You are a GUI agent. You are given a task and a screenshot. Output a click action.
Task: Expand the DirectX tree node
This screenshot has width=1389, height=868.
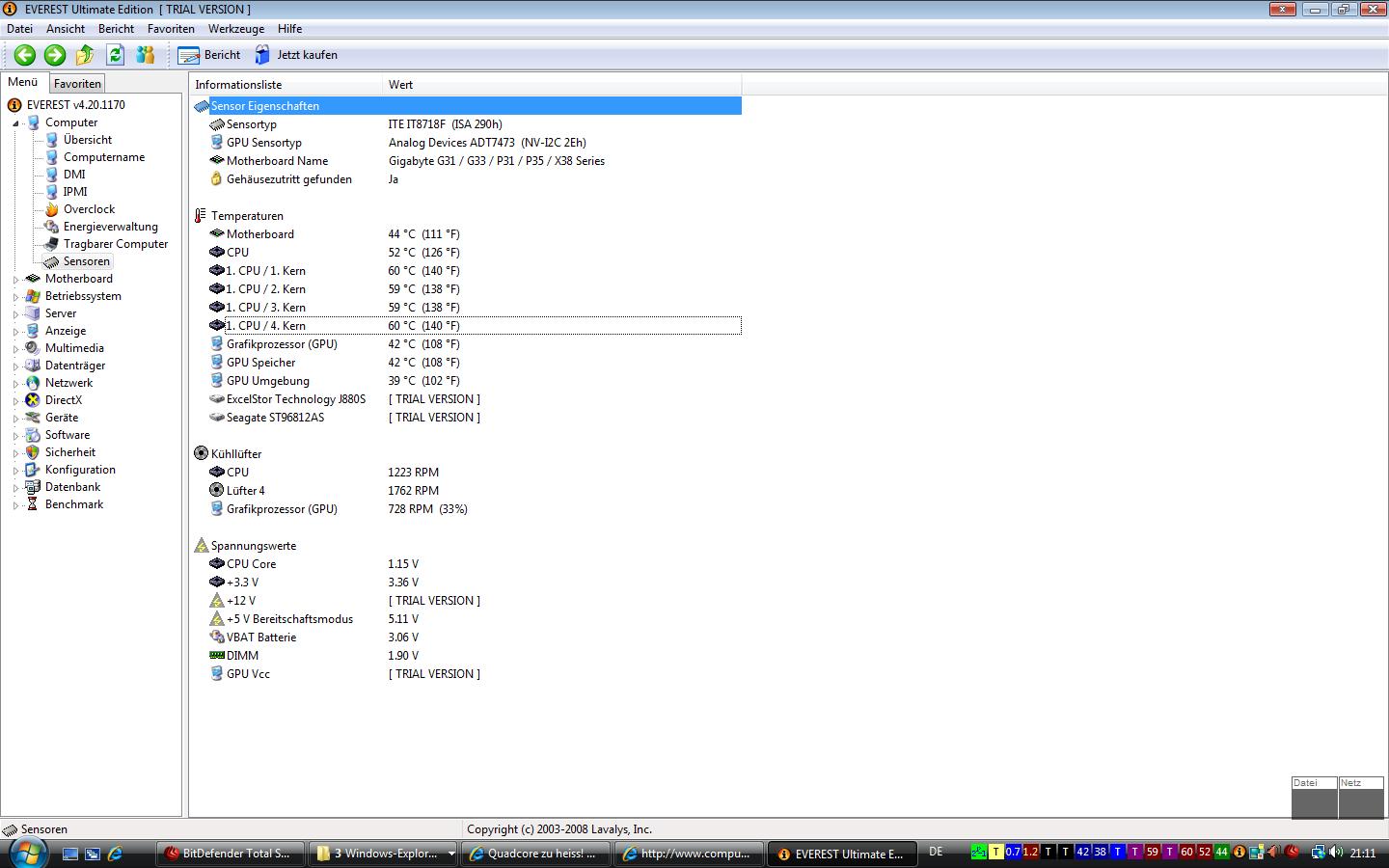tap(15, 401)
